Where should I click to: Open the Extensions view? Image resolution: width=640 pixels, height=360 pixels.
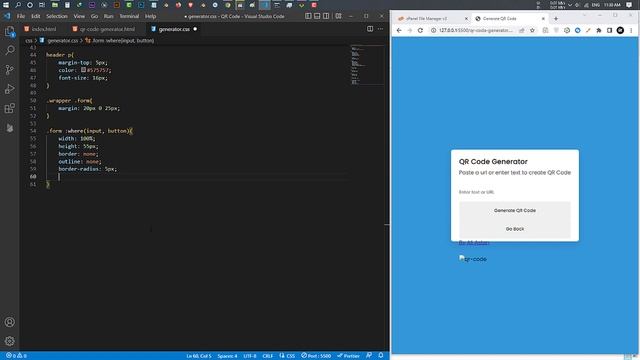[9, 108]
